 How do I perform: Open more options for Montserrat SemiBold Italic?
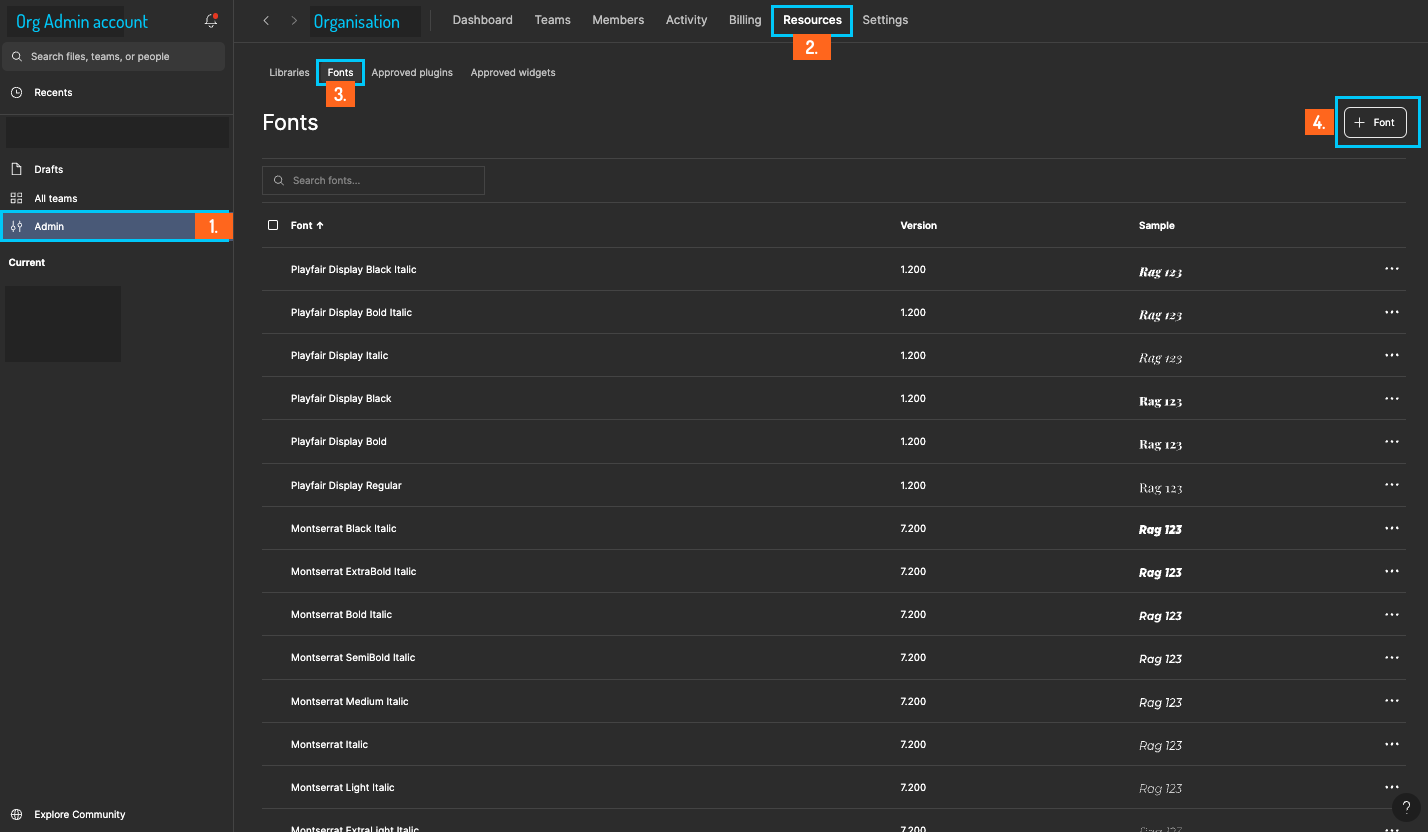click(x=1391, y=657)
